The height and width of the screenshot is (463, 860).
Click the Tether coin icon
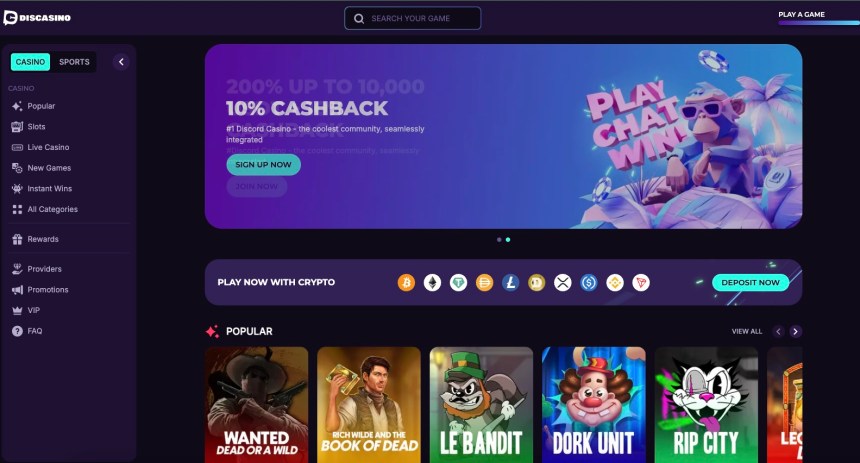[x=459, y=283]
